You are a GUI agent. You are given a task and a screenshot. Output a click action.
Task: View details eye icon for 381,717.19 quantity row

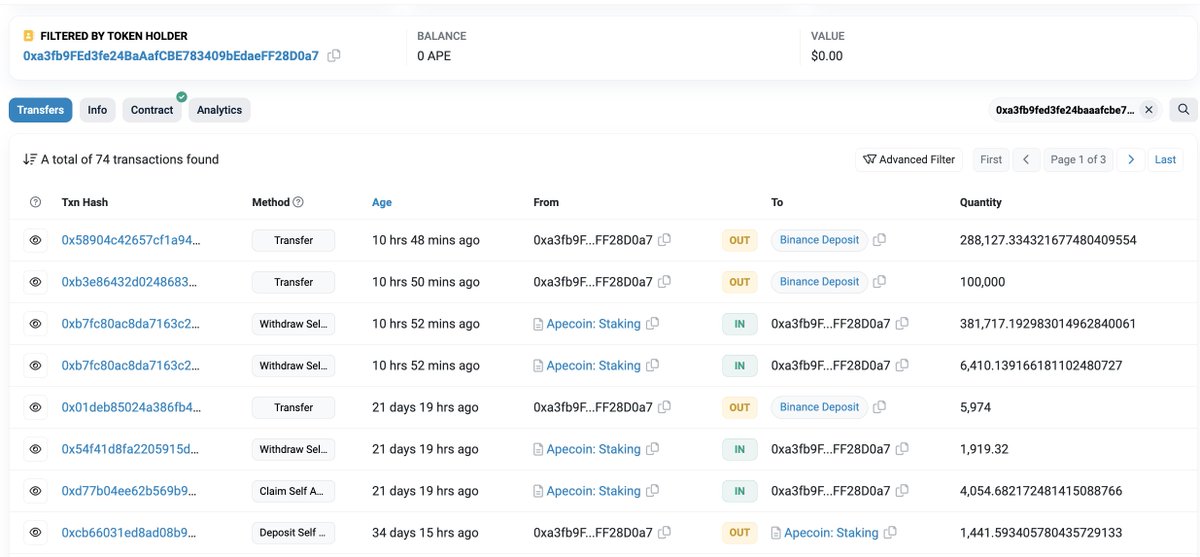coord(35,324)
